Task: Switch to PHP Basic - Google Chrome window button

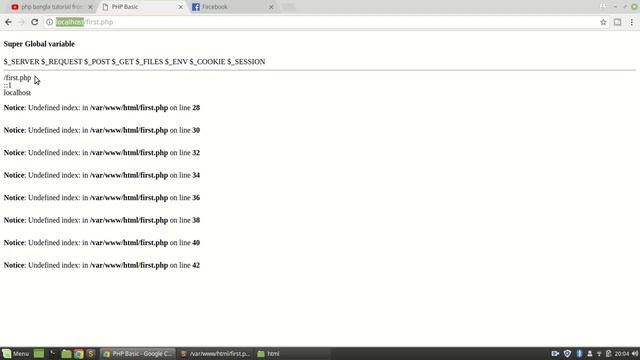Action: (138, 353)
